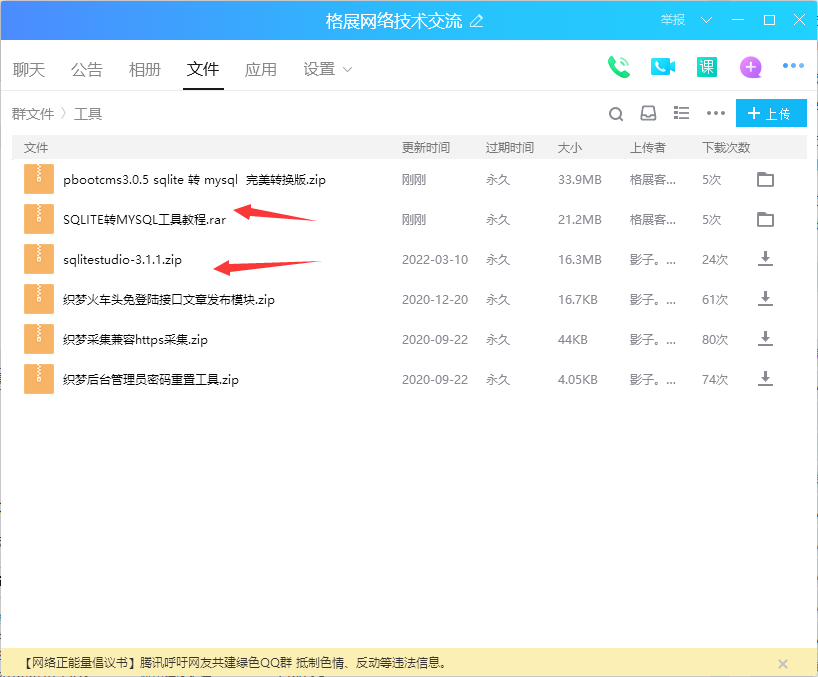818x677 pixels.
Task: Start a group video call
Action: 663,67
